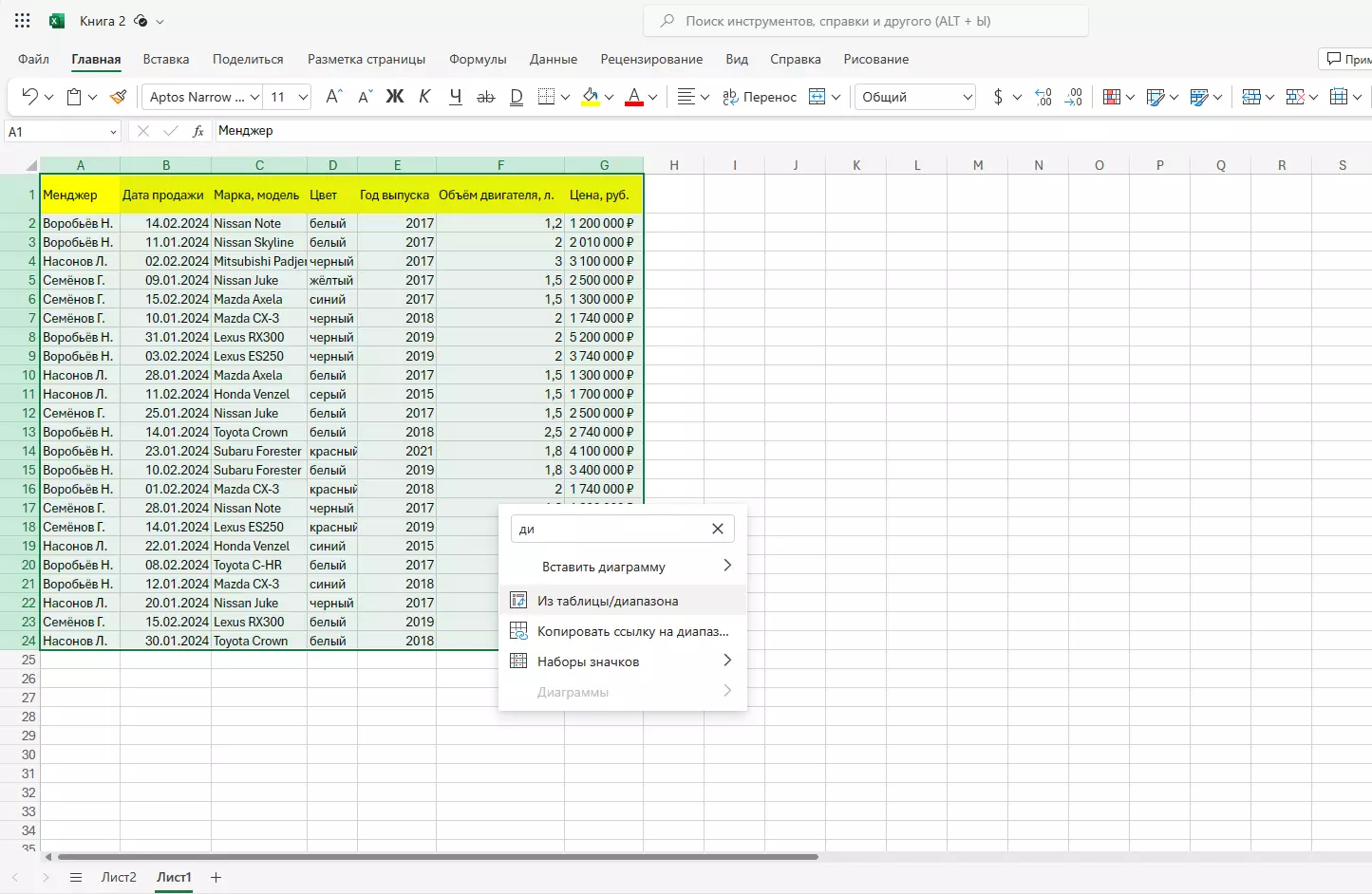Clear the context menu search with X
Viewport: 1372px width, 894px height.
(x=718, y=529)
